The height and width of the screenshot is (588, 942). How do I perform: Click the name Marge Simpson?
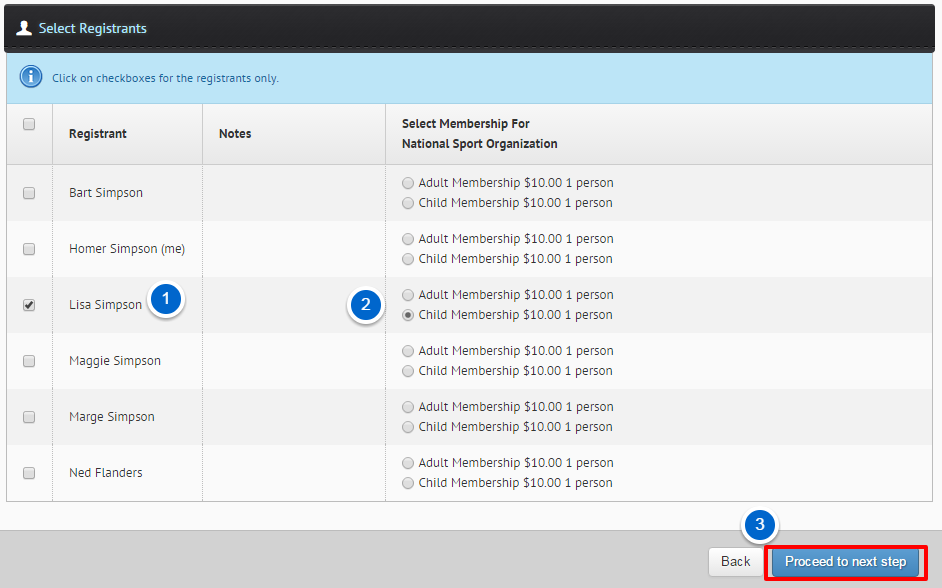112,416
